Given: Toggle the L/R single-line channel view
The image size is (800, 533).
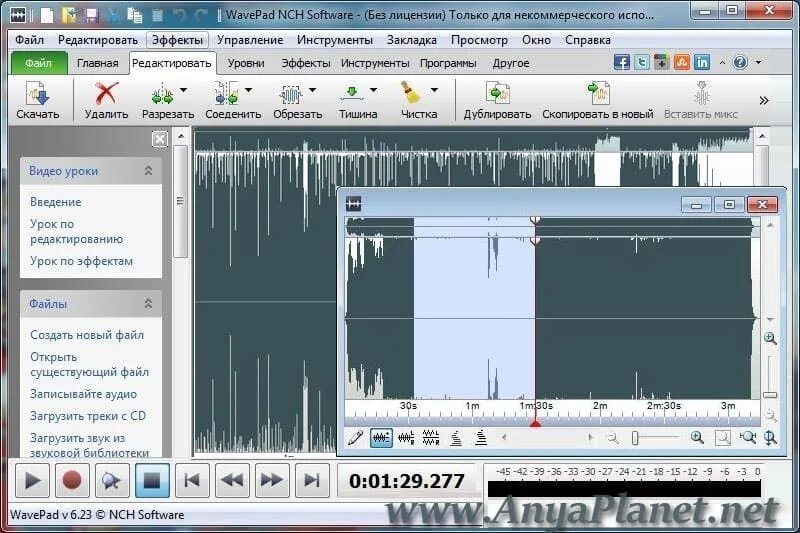Looking at the screenshot, I should pos(406,438).
